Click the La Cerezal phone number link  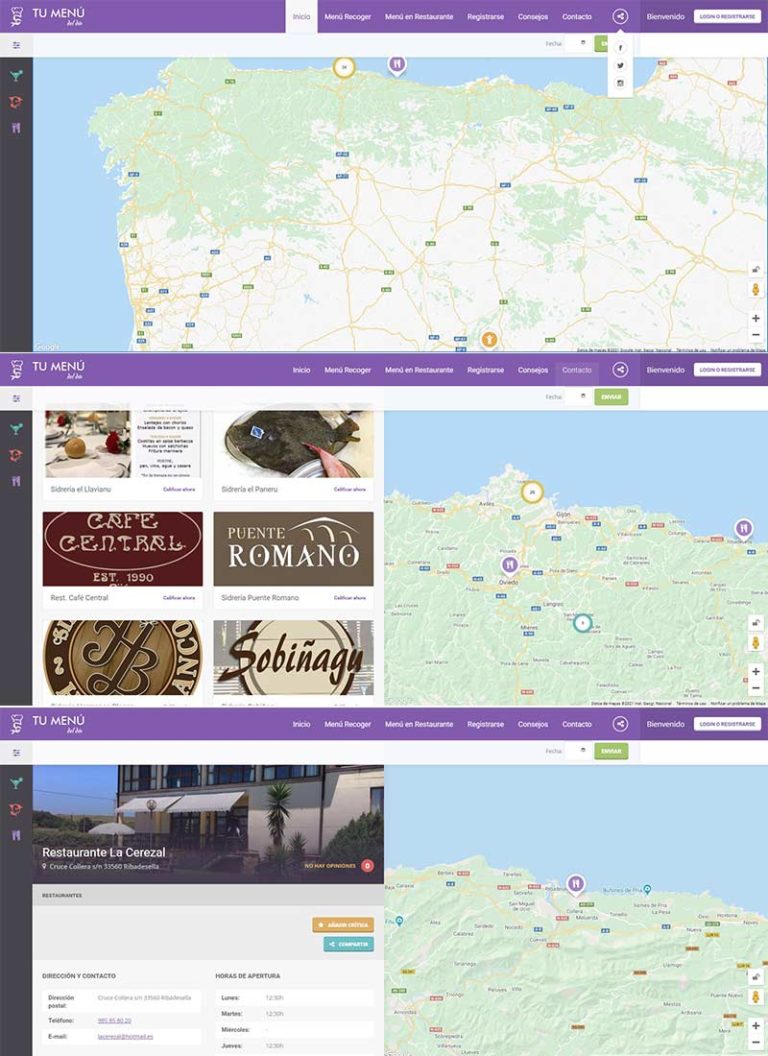[115, 1020]
